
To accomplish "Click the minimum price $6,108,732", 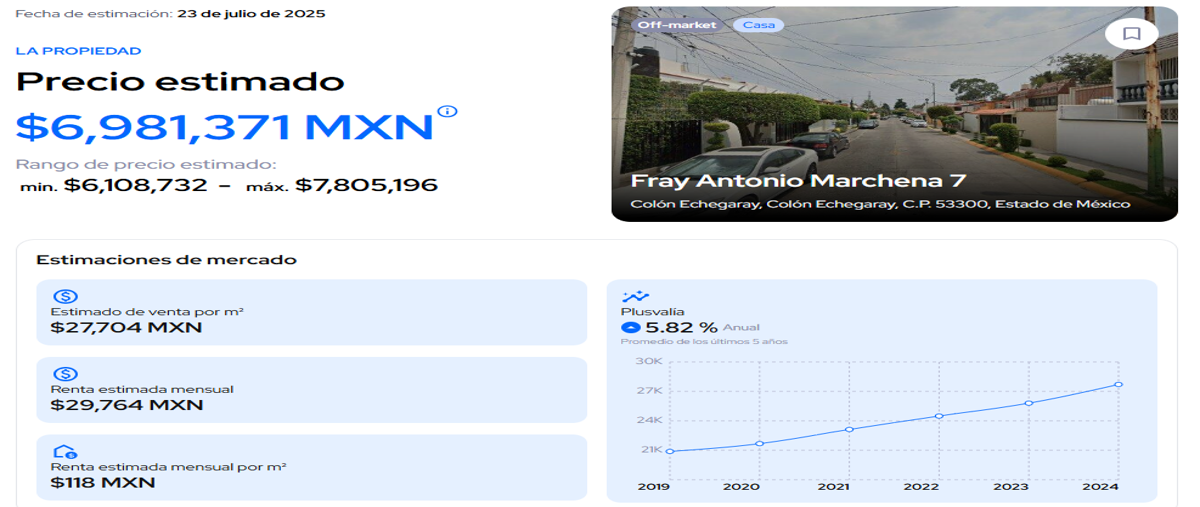I will 136,185.
